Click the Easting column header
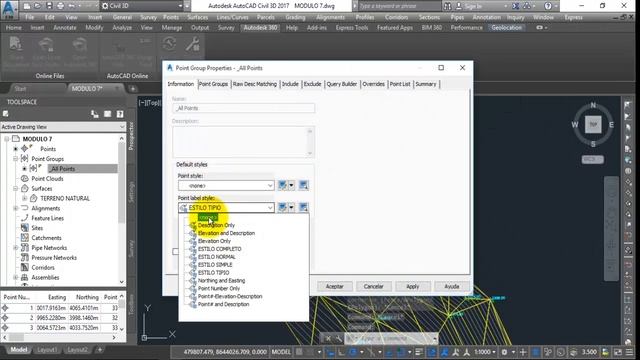The width and height of the screenshot is (640, 360). click(x=57, y=297)
